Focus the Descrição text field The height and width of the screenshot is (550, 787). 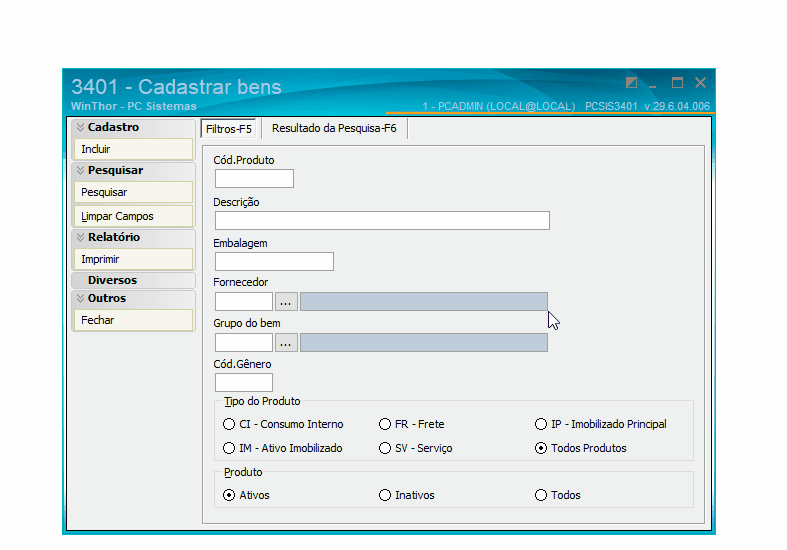382,220
